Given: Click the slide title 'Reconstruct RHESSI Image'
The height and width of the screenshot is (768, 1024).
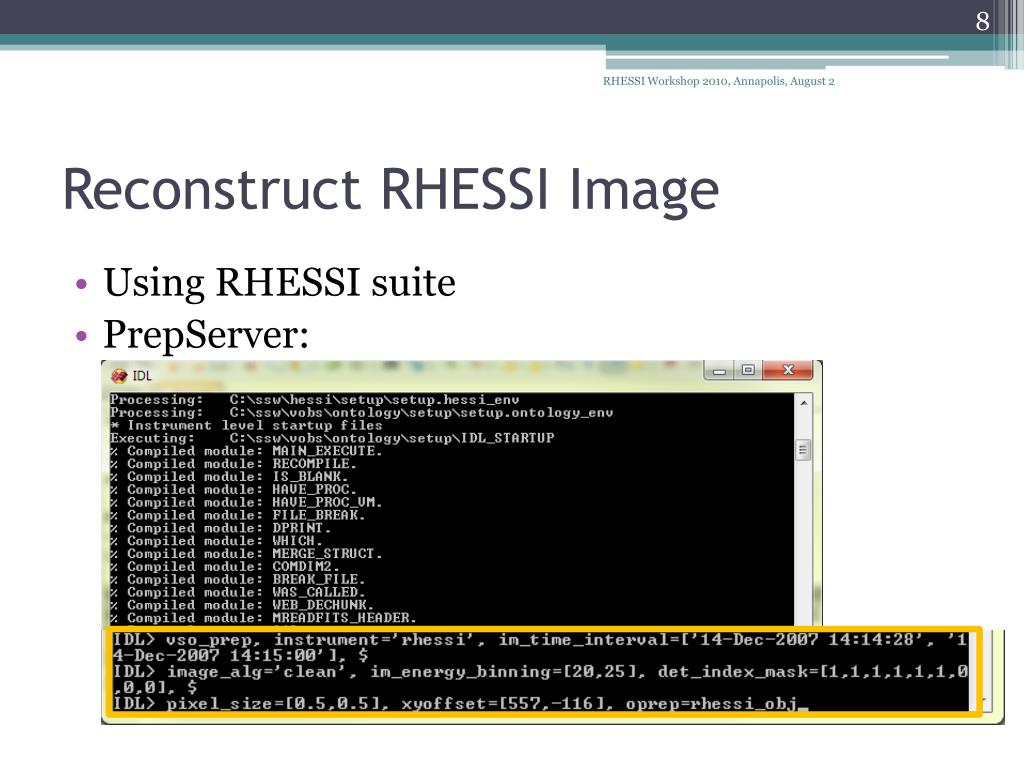Looking at the screenshot, I should click(391, 190).
